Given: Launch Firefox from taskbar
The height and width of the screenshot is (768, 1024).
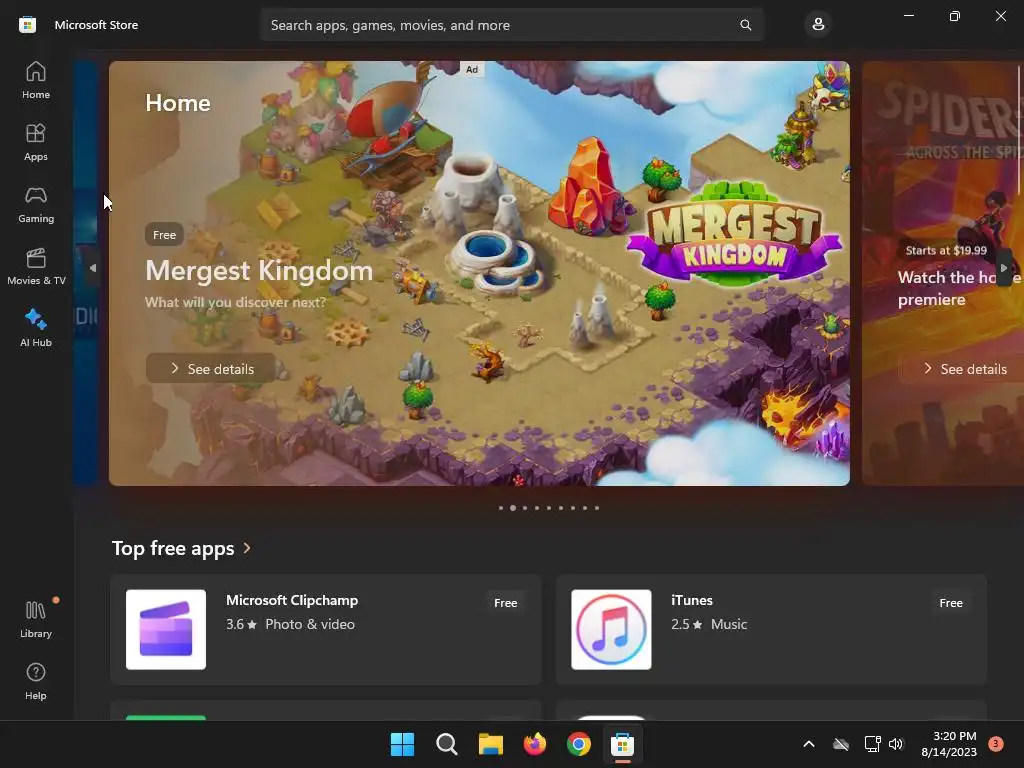Looking at the screenshot, I should [x=535, y=744].
